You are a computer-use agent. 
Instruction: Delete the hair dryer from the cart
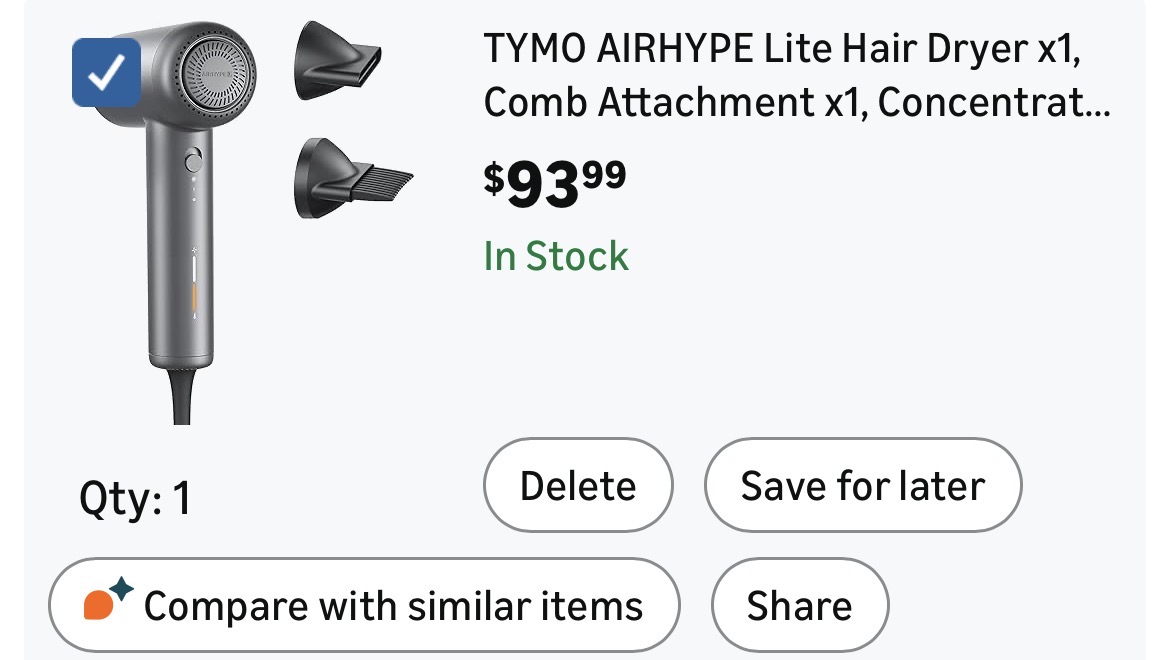coord(578,487)
